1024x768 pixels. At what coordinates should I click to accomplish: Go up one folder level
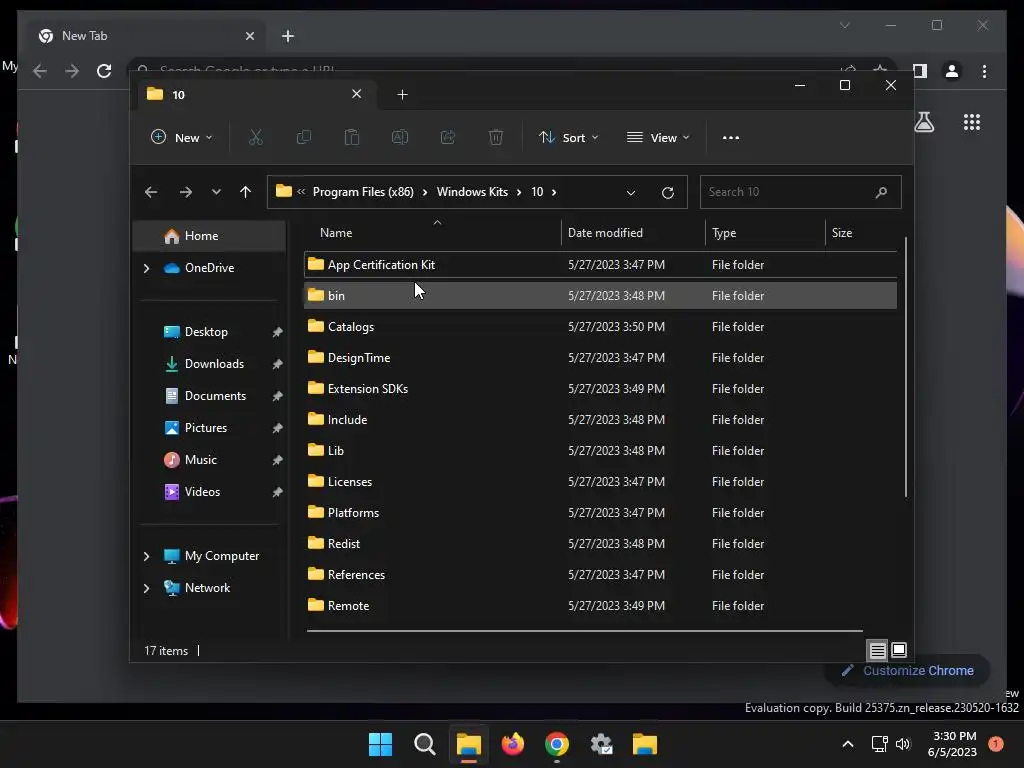click(245, 192)
